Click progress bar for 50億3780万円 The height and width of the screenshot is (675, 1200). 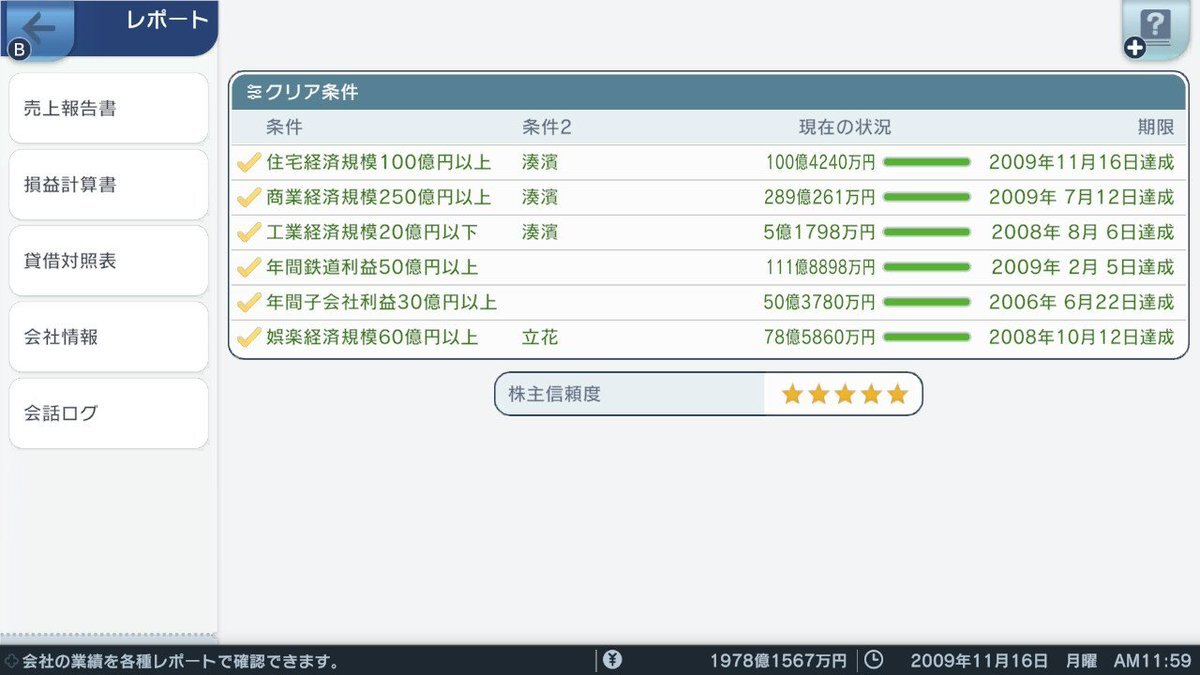[927, 302]
